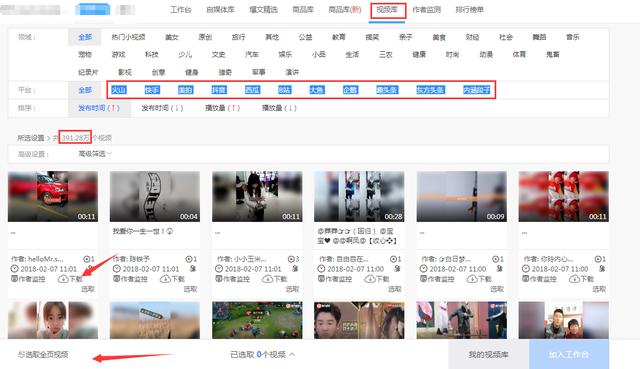Click the clock icon on helloMr.s card
The image size is (640, 369).
[15, 269]
